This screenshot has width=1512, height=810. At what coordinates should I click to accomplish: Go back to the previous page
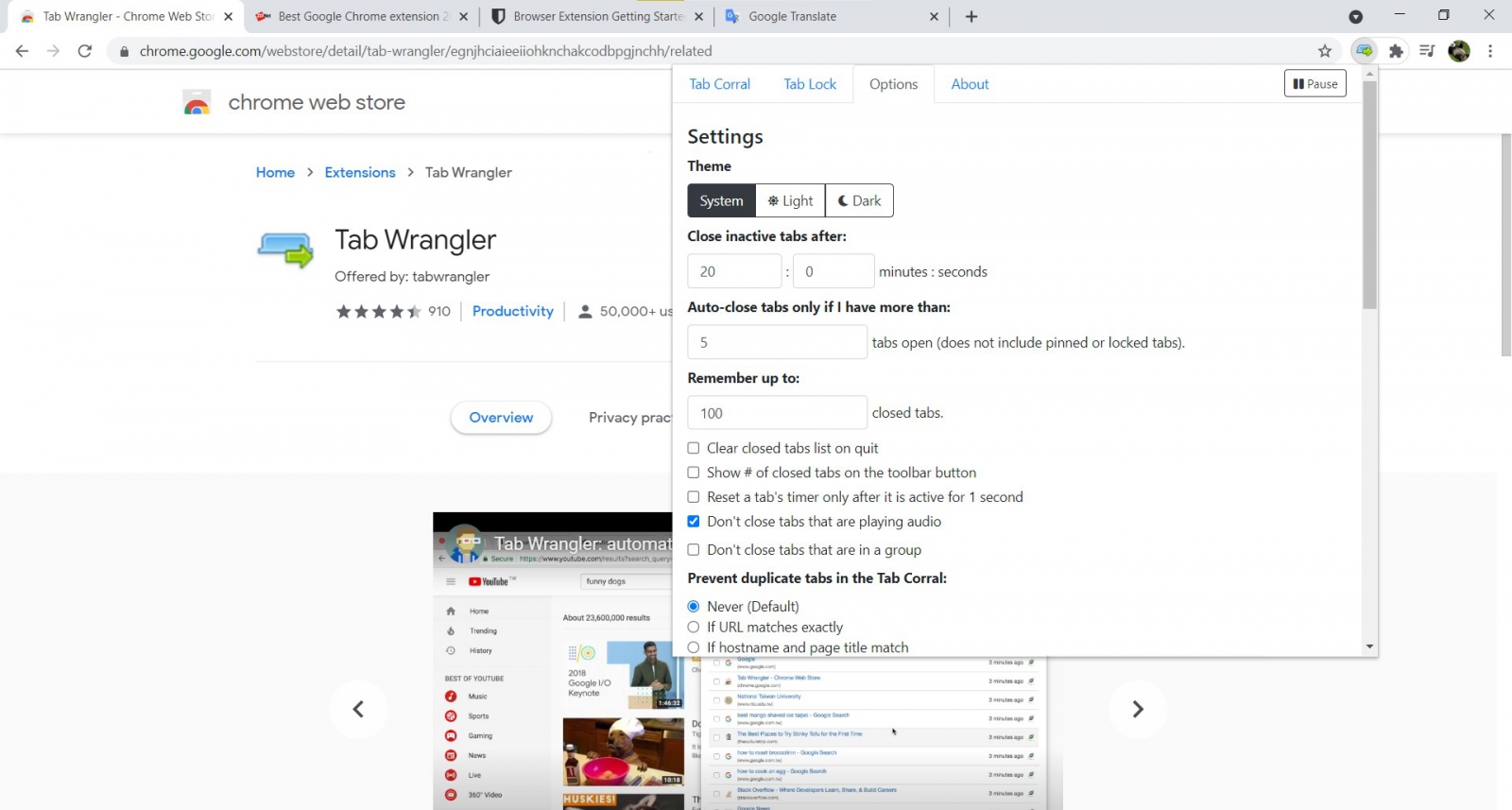click(22, 51)
